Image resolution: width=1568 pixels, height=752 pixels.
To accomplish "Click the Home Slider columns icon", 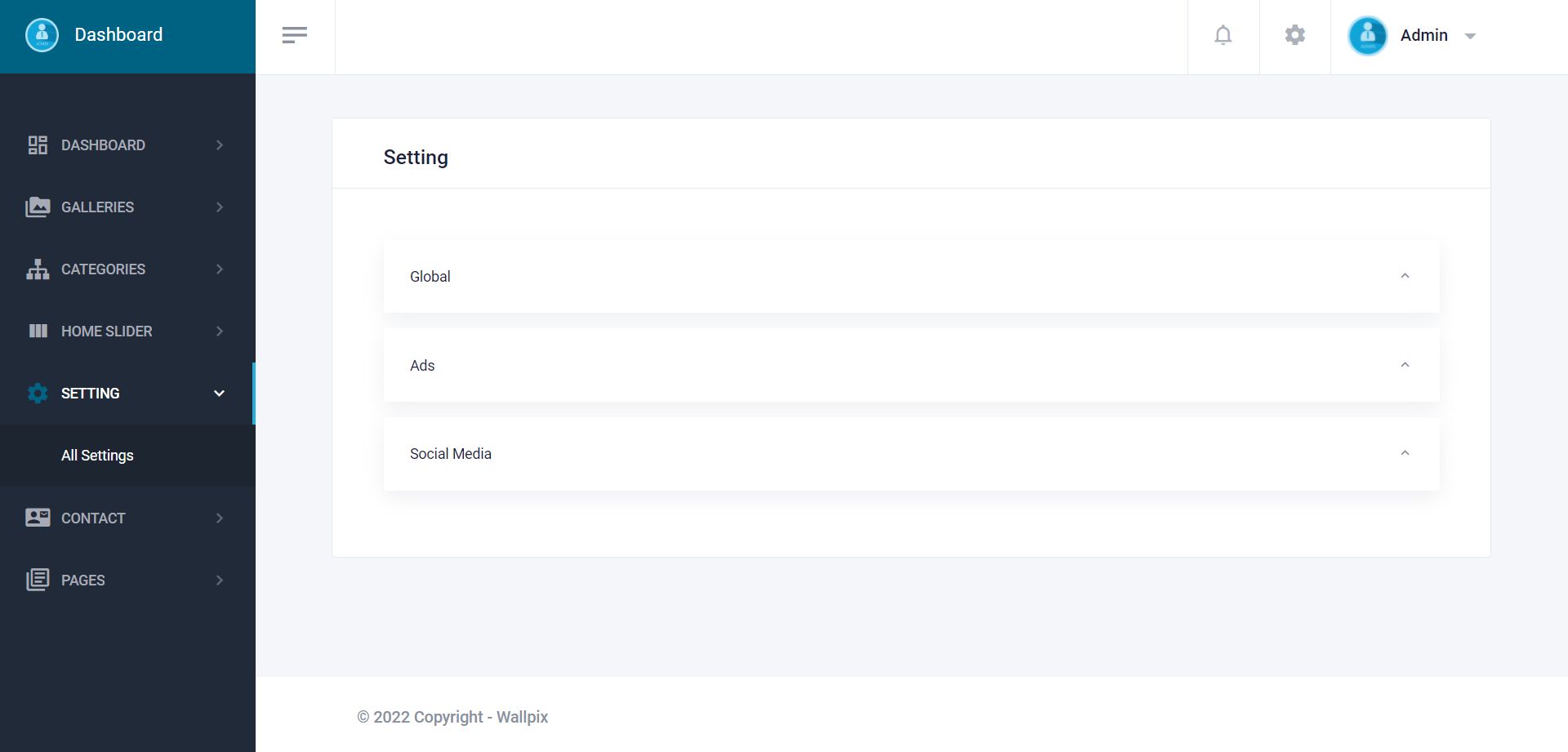I will click(38, 332).
